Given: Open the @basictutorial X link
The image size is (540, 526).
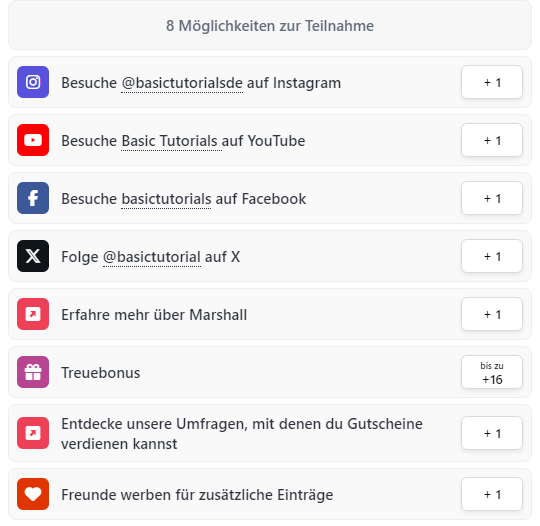Looking at the screenshot, I should (152, 257).
